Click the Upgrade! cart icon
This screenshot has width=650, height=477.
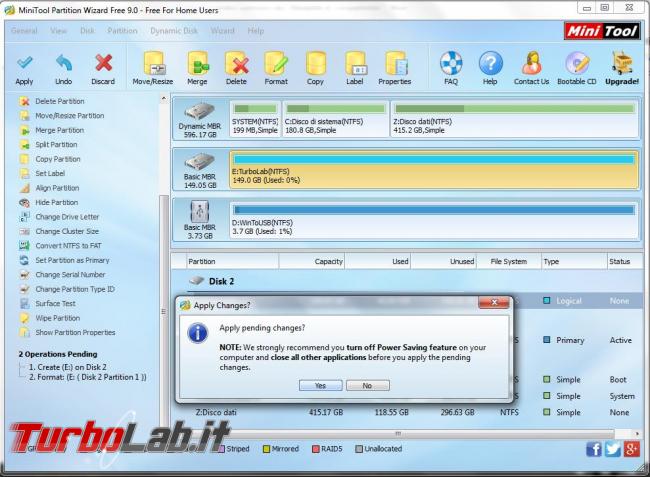(x=622, y=63)
